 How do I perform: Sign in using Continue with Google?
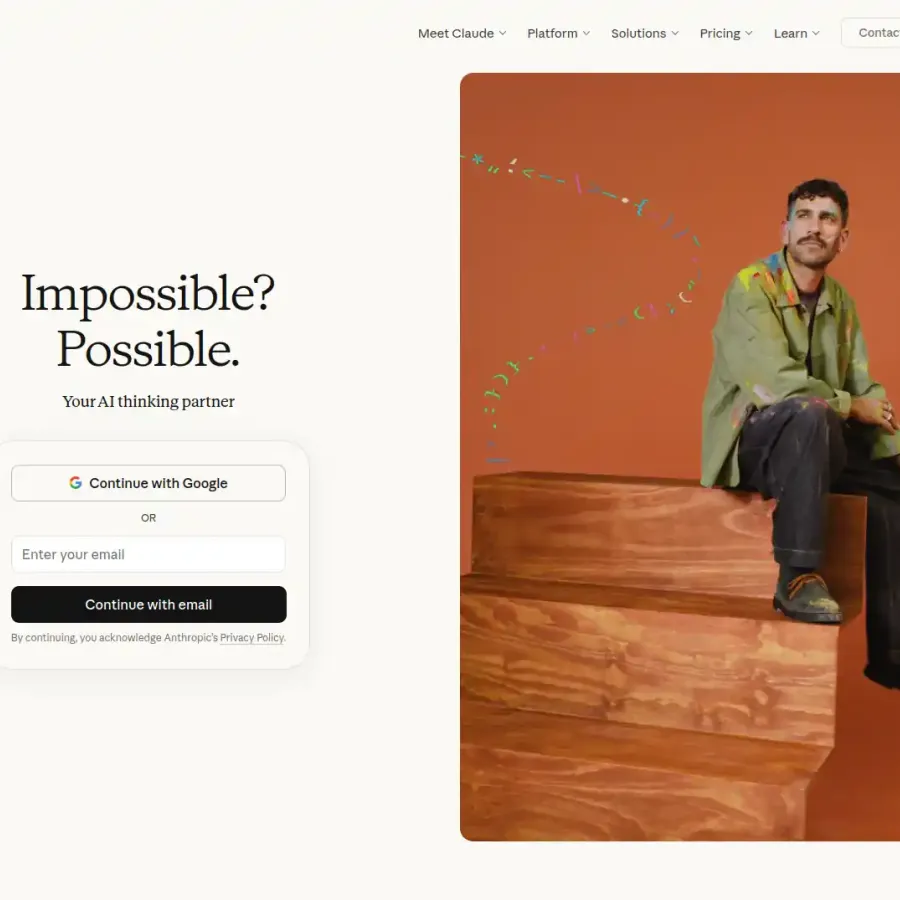pos(148,483)
